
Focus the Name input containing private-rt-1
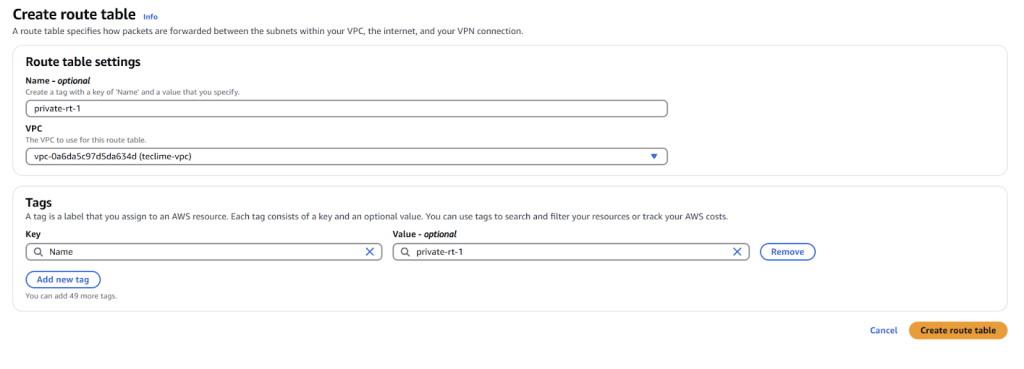(346, 108)
